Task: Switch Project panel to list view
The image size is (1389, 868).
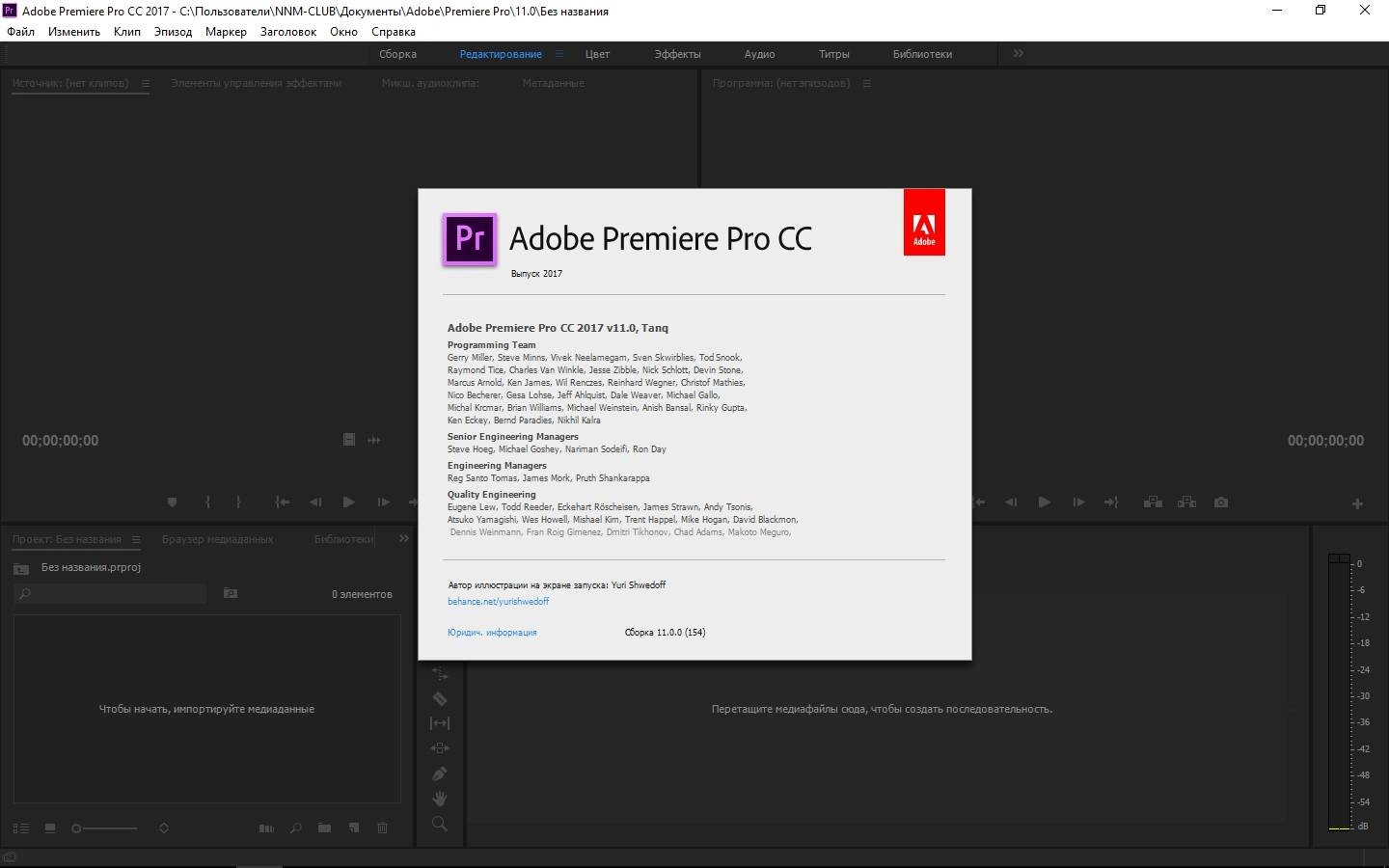Action: (21, 828)
